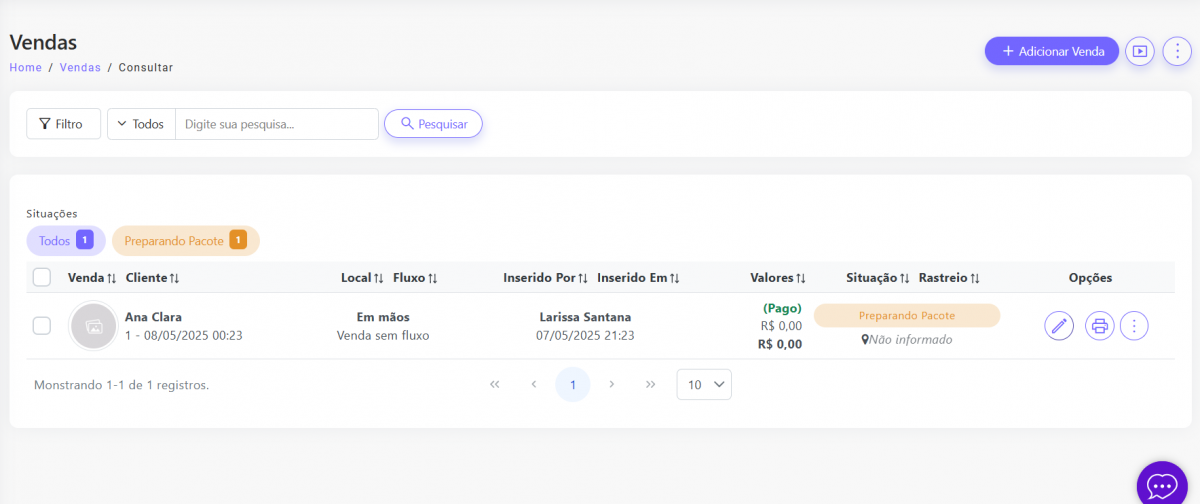The height and width of the screenshot is (504, 1200).
Task: Toggle the select-all checkbox in table header
Action: coord(42,278)
